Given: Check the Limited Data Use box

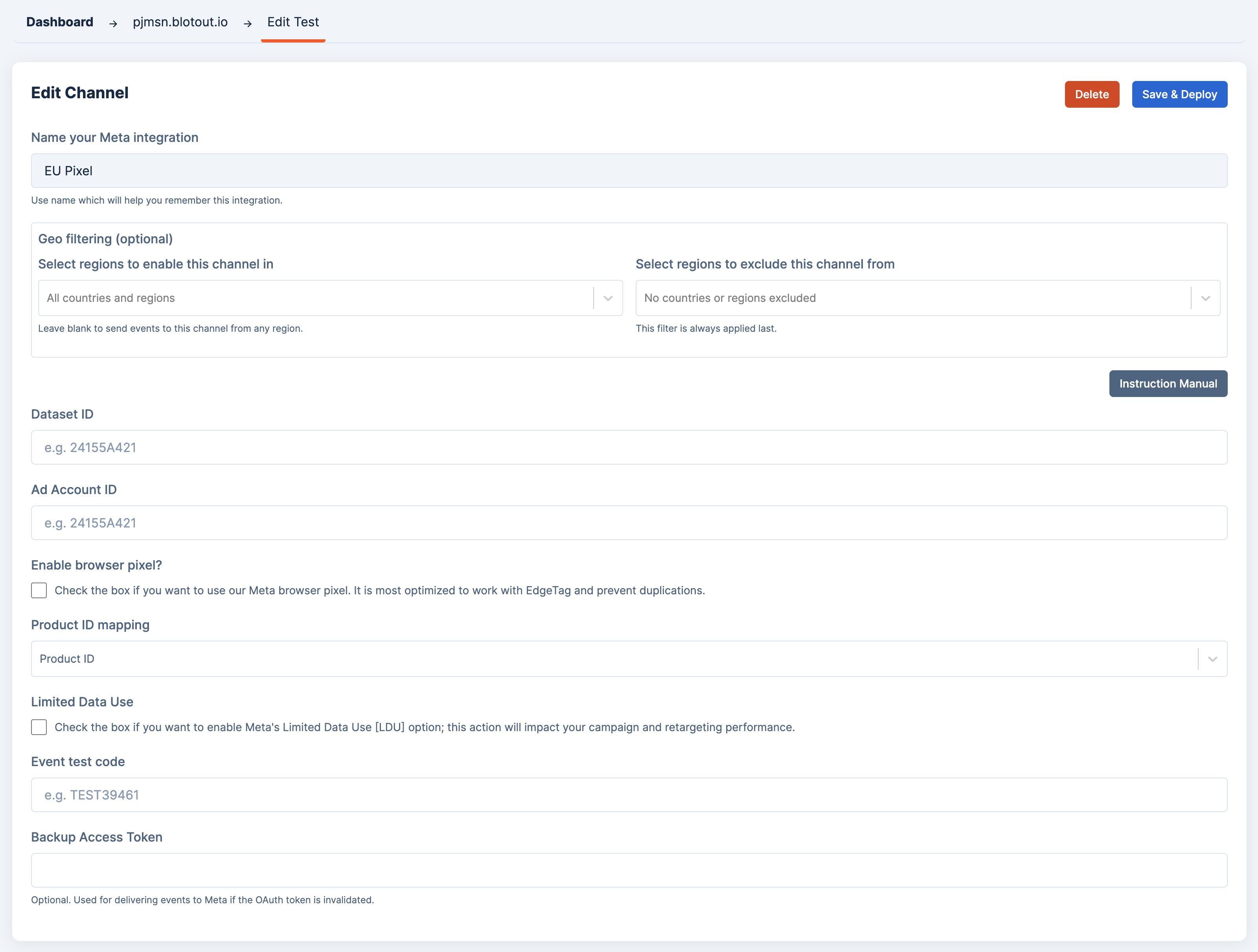Looking at the screenshot, I should pos(39,727).
